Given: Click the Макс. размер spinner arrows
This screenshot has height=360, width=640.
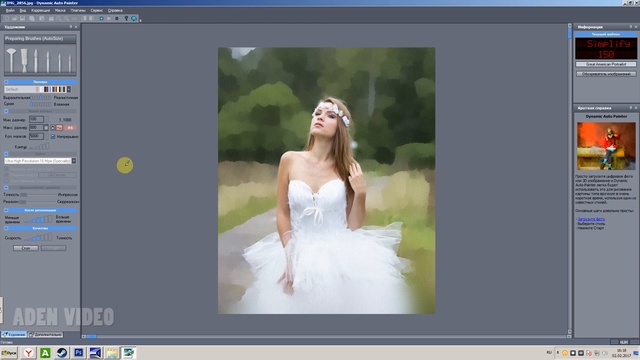Looking at the screenshot, I should click(46, 128).
